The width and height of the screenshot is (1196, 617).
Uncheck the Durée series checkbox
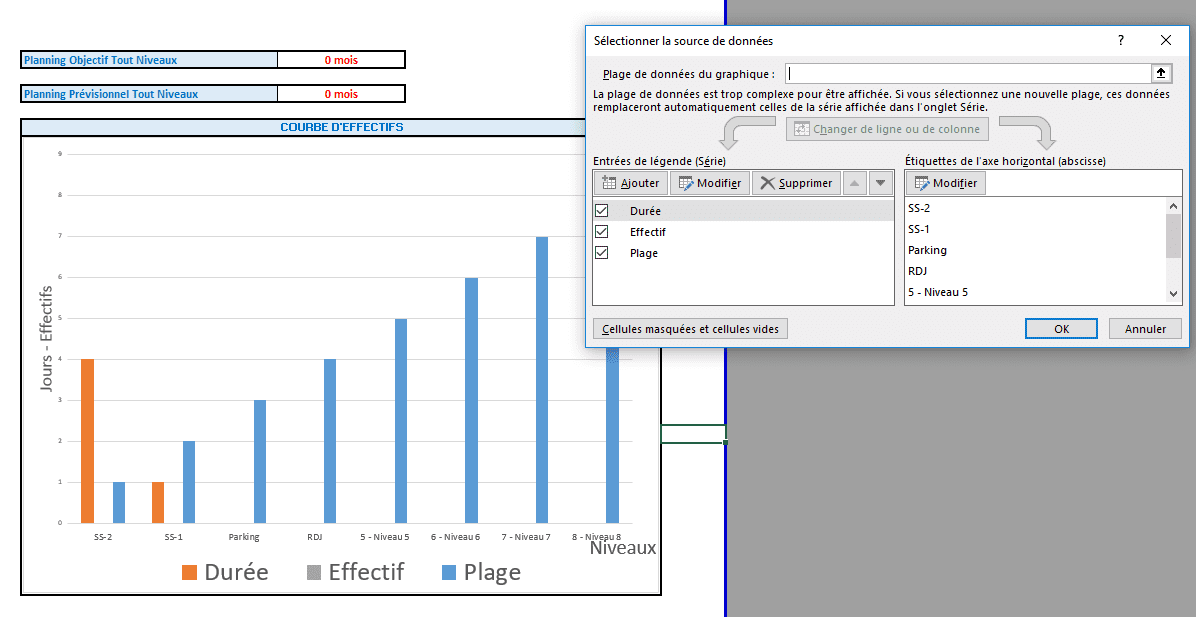coord(602,211)
